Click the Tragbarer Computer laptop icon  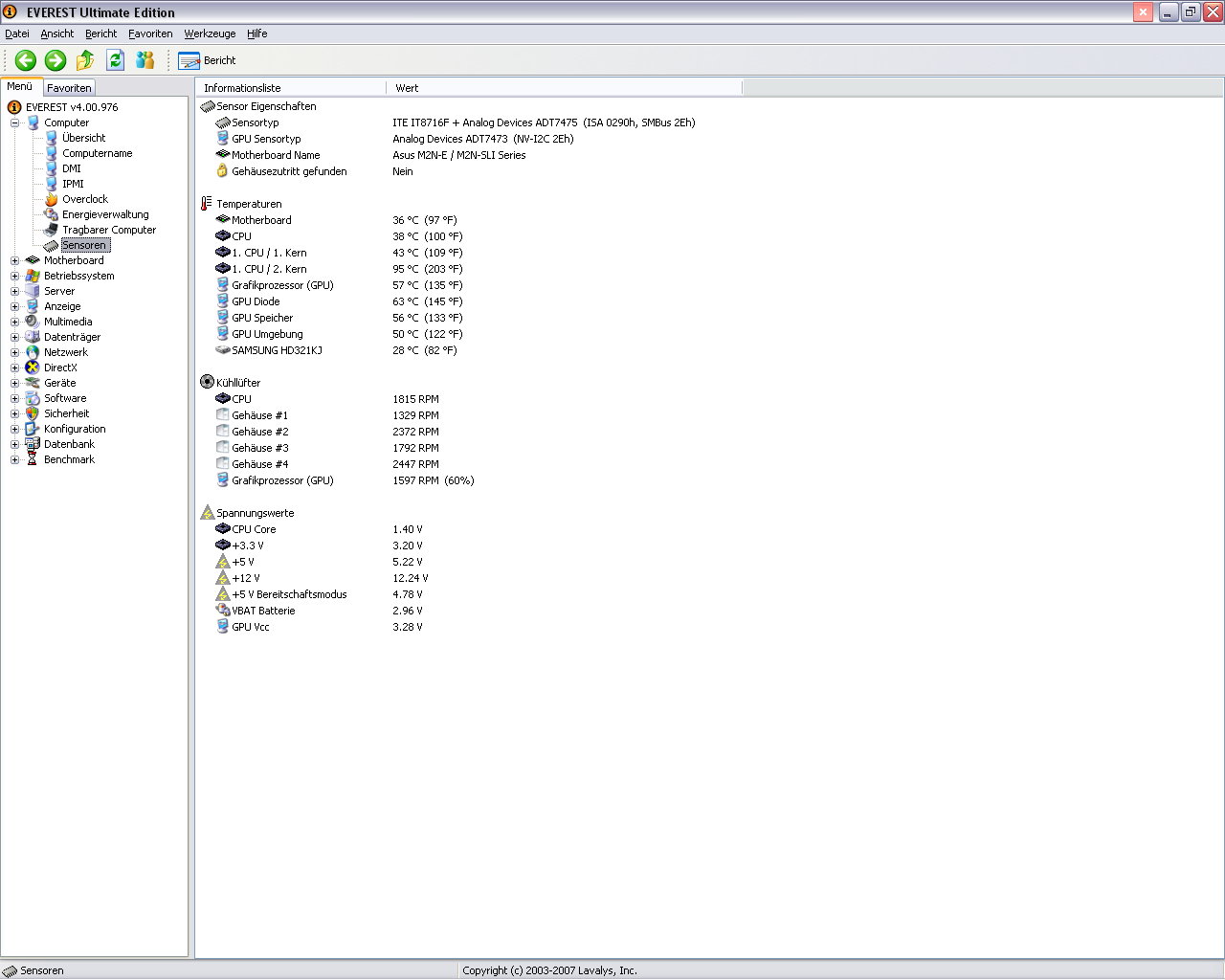coord(52,230)
